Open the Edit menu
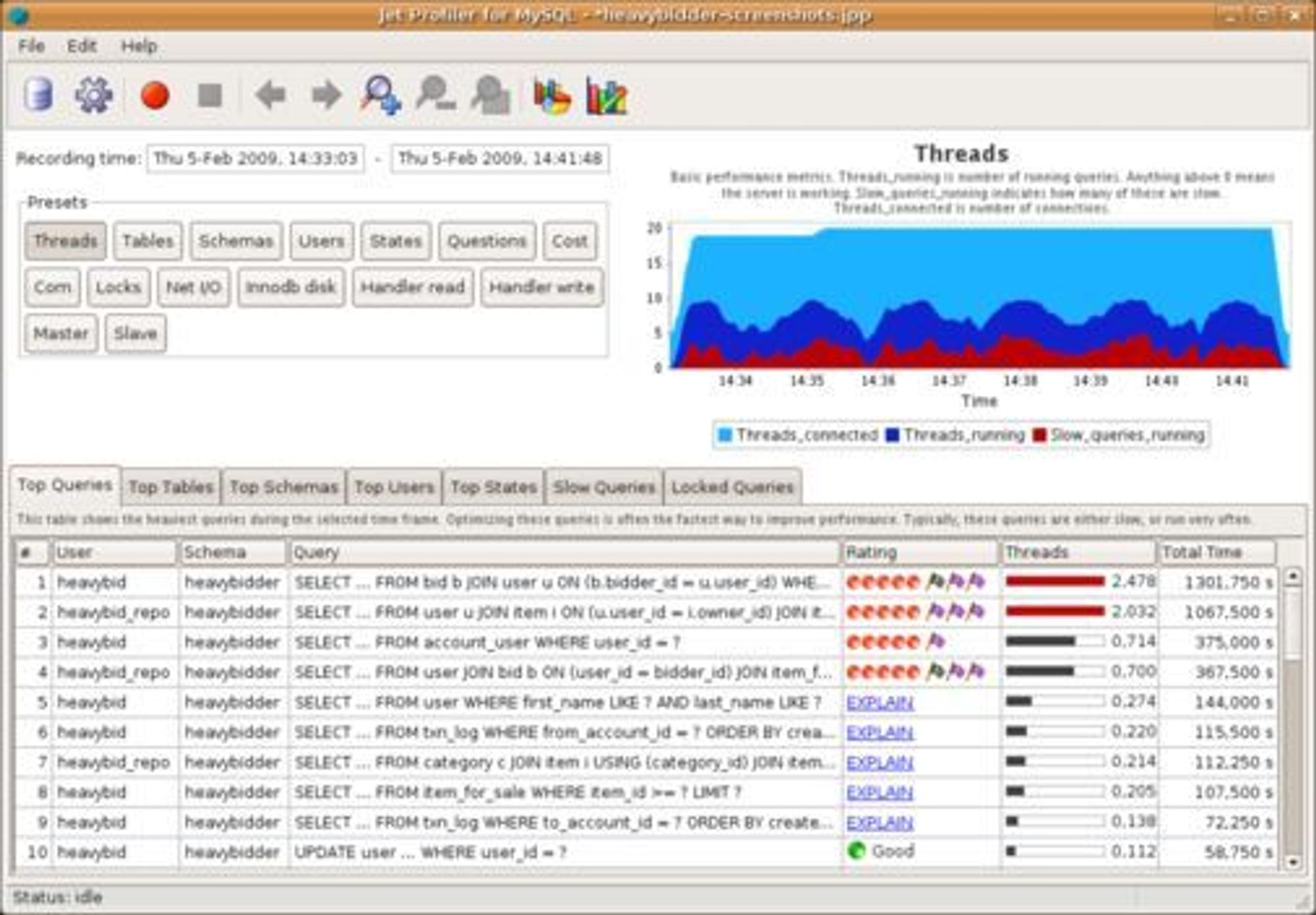 82,46
